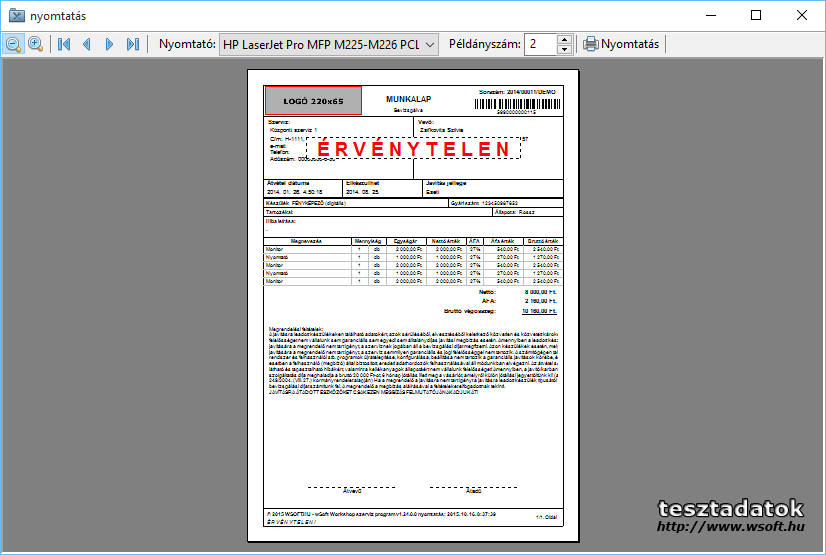The image size is (826, 555).
Task: Click the zoom in magnifier icon
Action: click(x=35, y=44)
